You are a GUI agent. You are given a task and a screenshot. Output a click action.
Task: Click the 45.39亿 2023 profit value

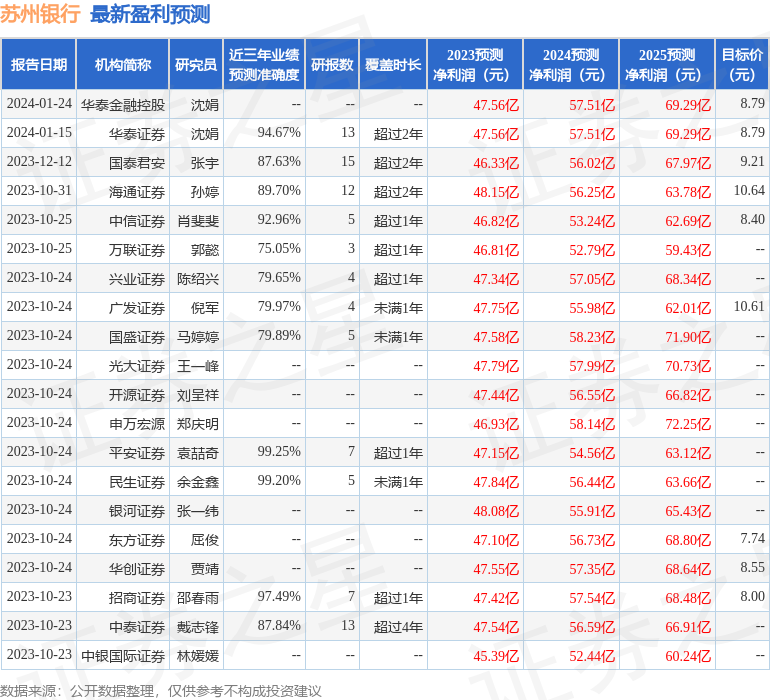(496, 656)
